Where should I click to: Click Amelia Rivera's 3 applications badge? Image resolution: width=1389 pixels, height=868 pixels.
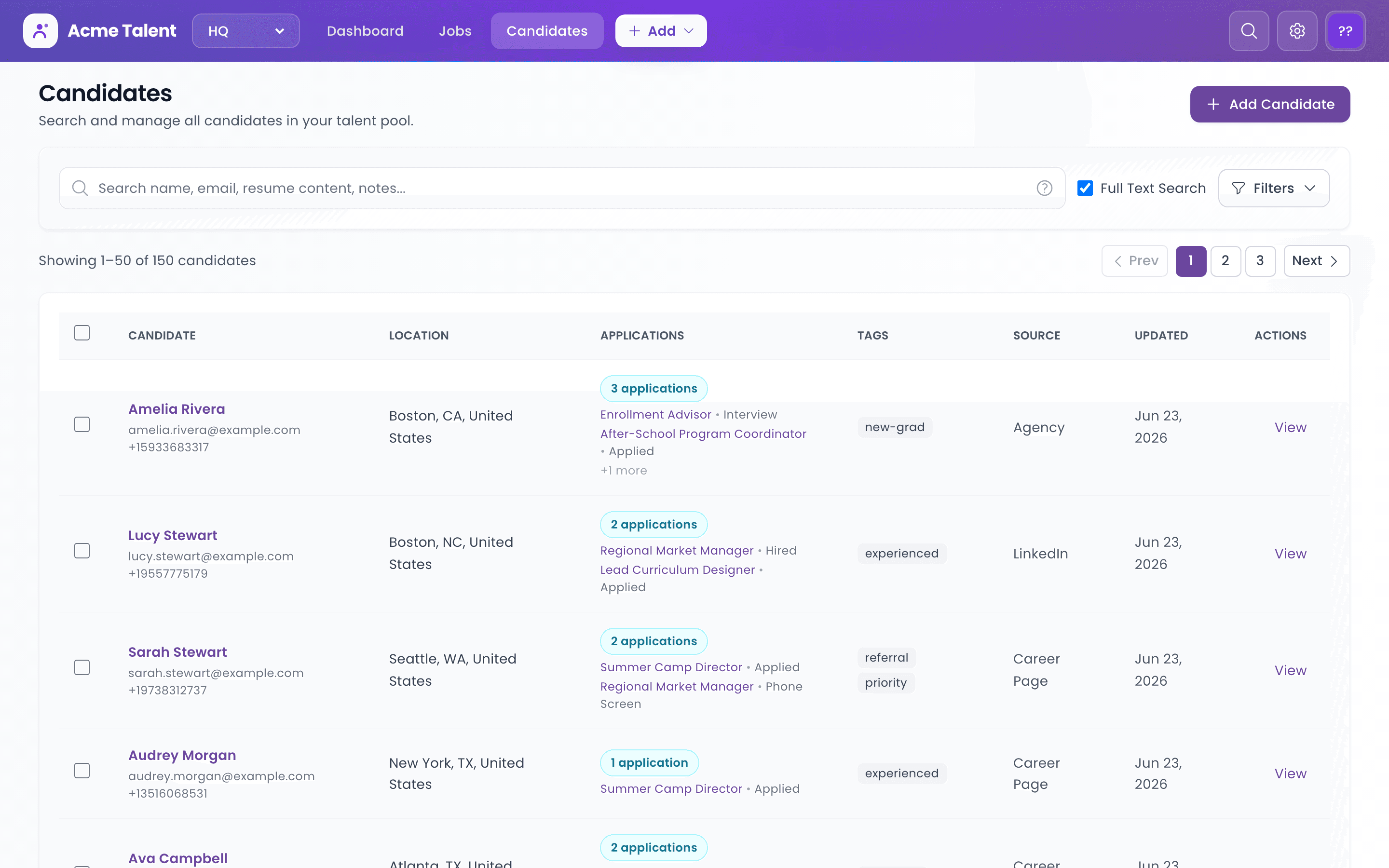click(654, 389)
